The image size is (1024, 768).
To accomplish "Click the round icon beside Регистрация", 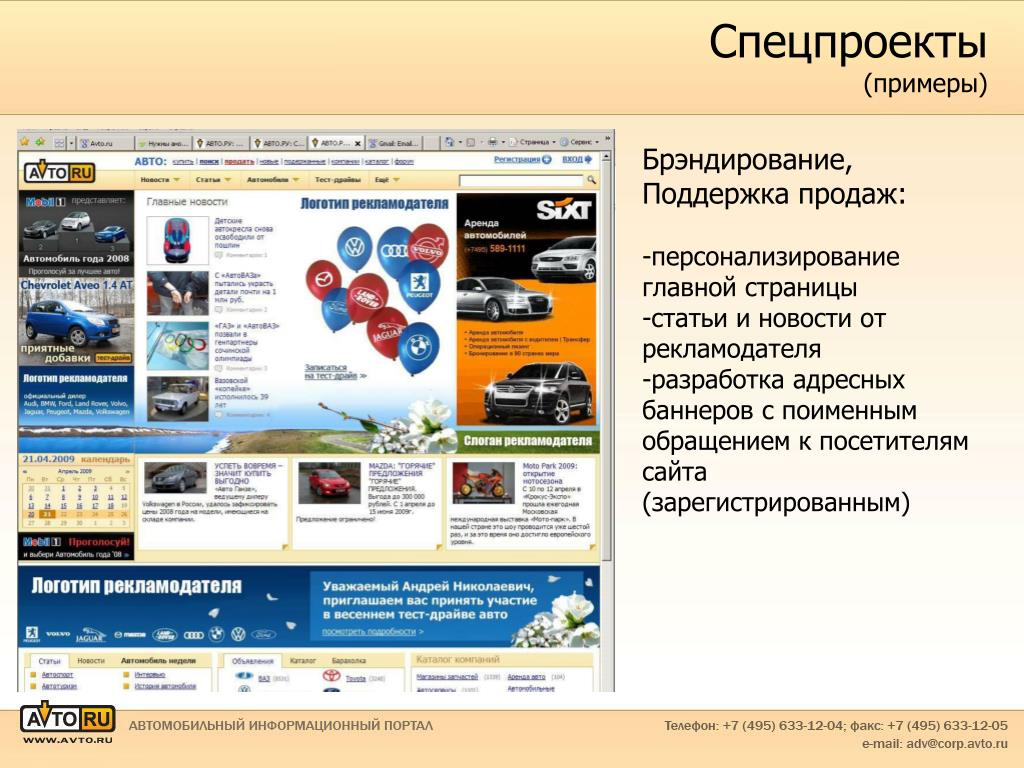I will (547, 159).
